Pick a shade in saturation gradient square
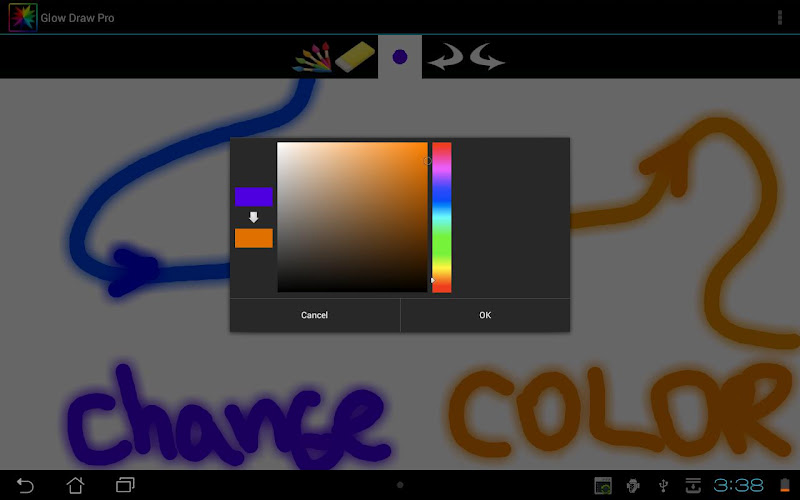The width and height of the screenshot is (800, 500). tap(352, 217)
